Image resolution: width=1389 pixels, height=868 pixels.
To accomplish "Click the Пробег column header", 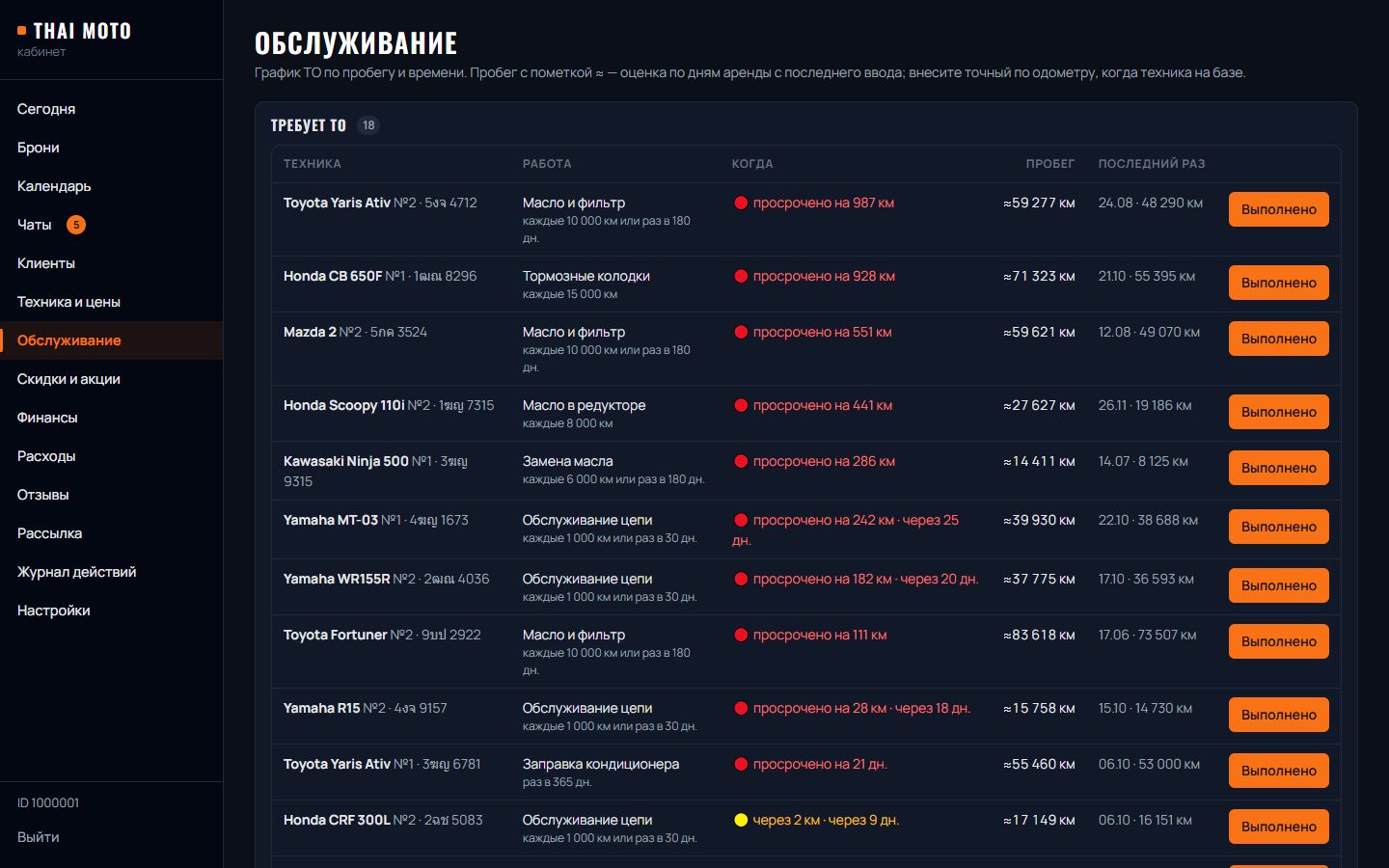I will point(1050,164).
